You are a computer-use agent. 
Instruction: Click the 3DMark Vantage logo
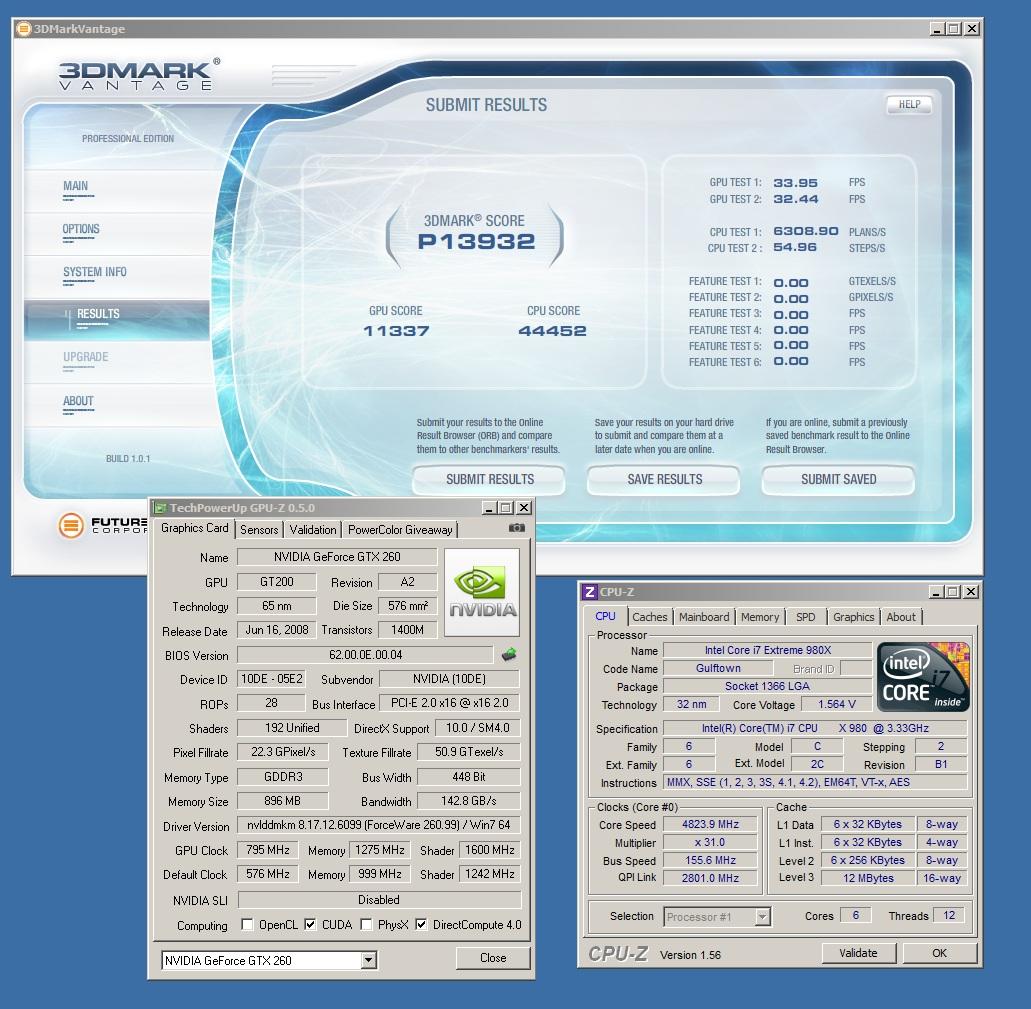coord(139,74)
